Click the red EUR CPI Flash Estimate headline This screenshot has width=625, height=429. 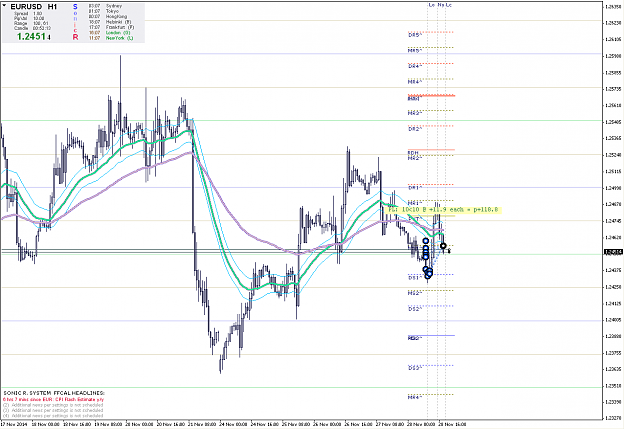[53, 399]
